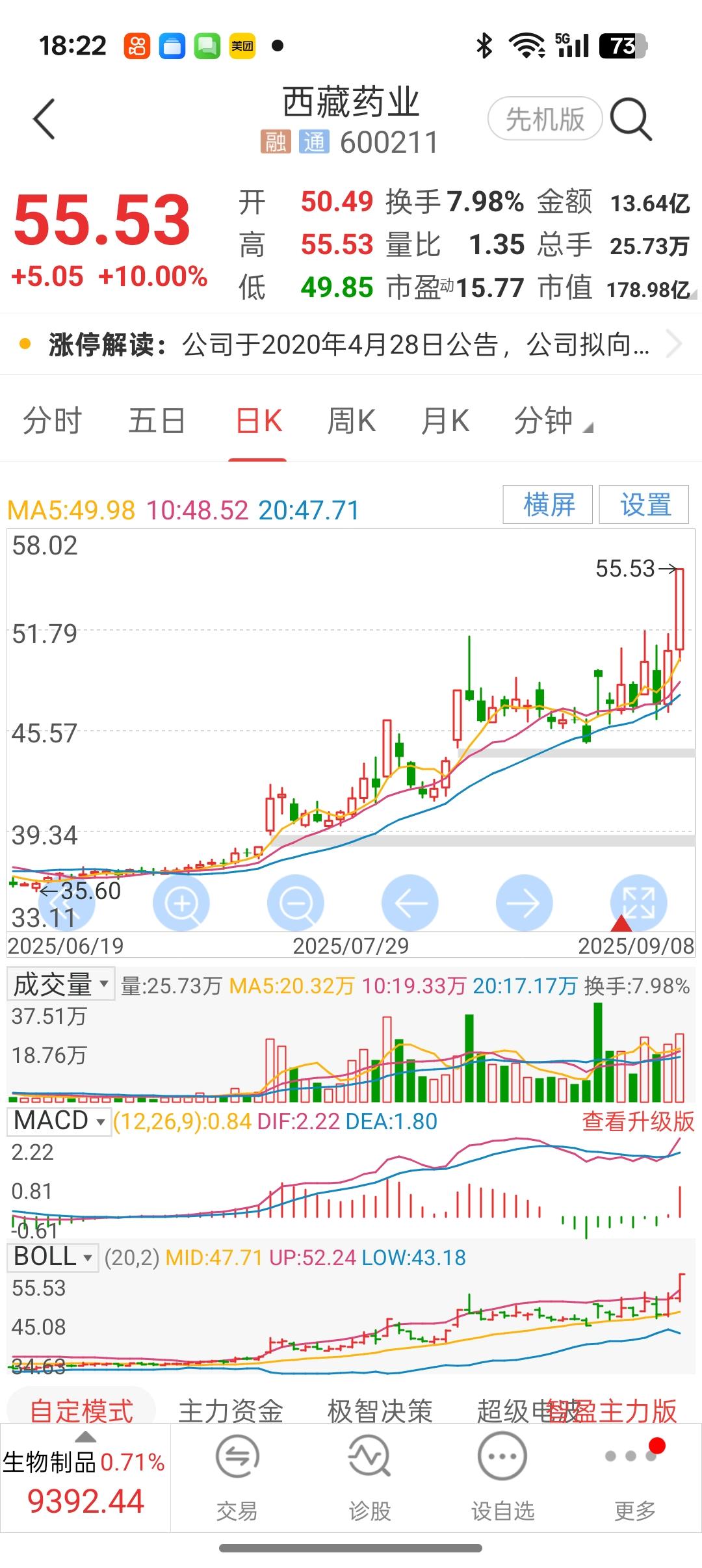This screenshot has width=702, height=1568.
Task: Tap the blue app notification icon
Action: click(x=172, y=46)
